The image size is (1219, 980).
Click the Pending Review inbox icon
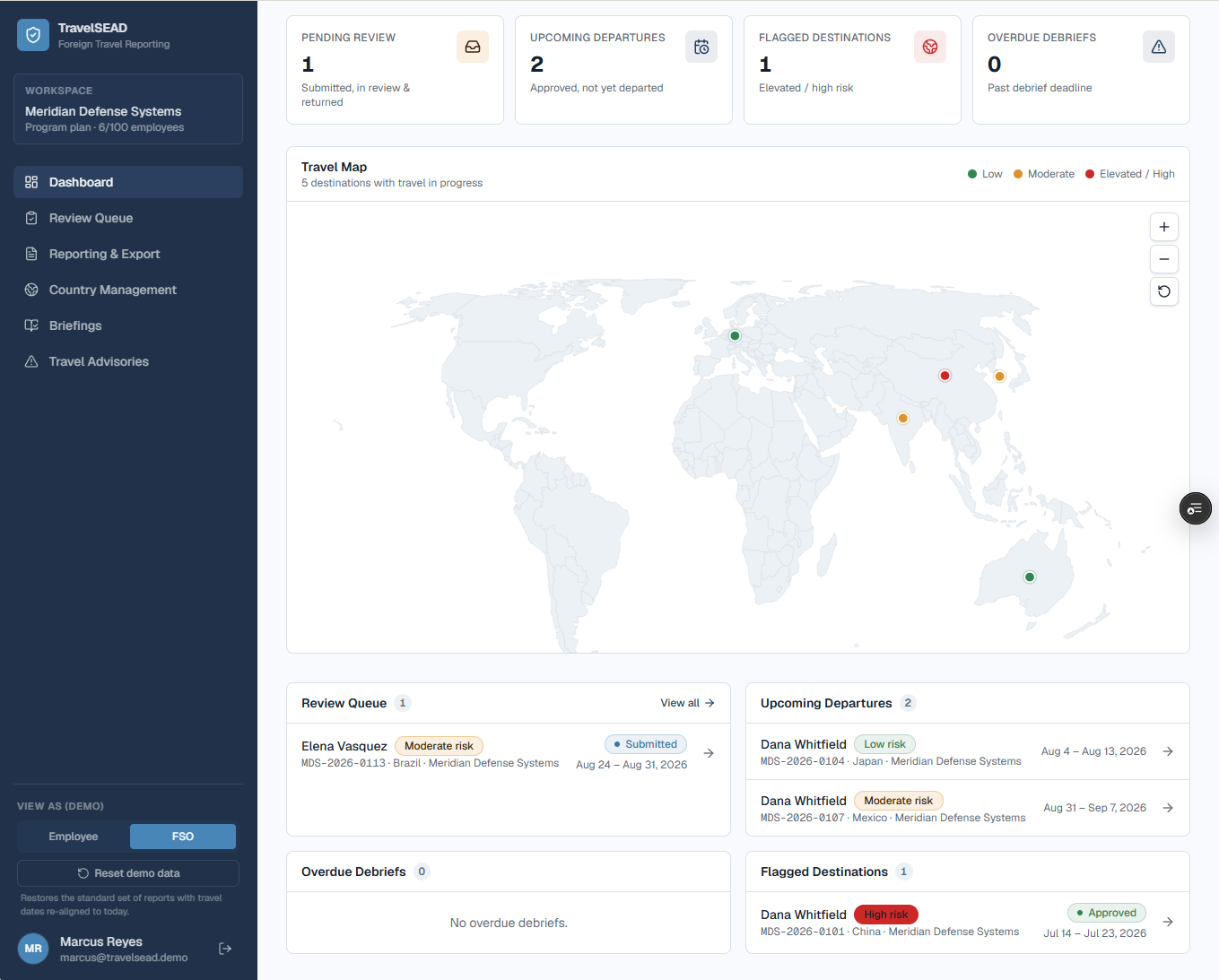[x=473, y=47]
